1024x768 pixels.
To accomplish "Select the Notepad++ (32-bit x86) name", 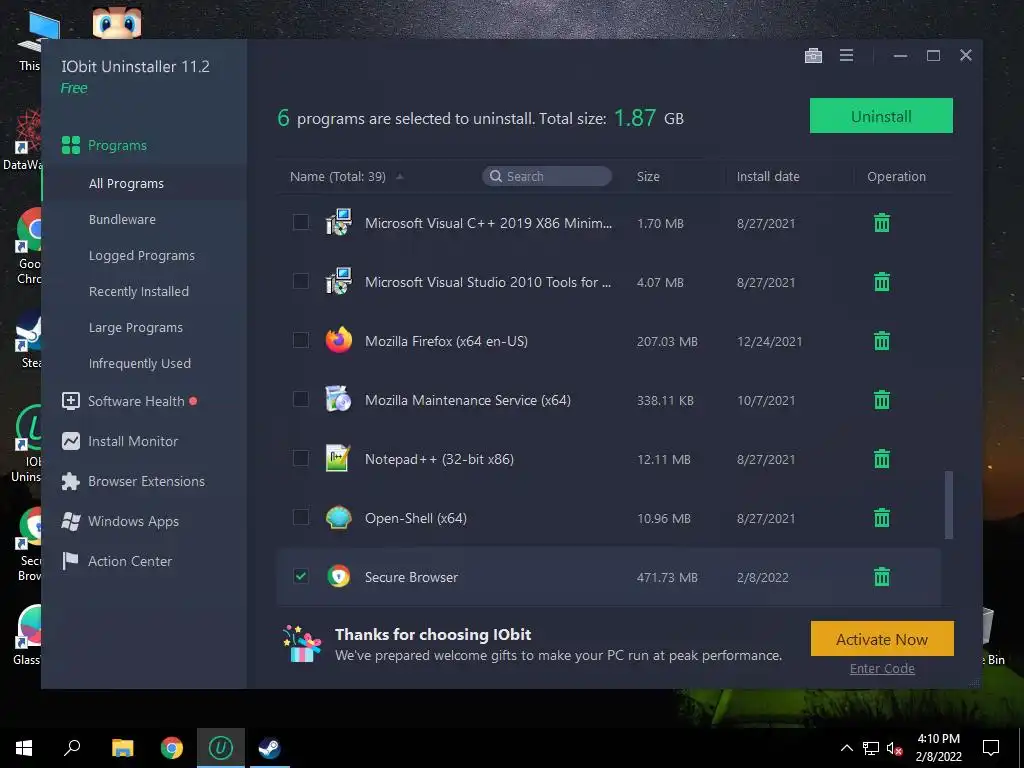I will pos(439,459).
